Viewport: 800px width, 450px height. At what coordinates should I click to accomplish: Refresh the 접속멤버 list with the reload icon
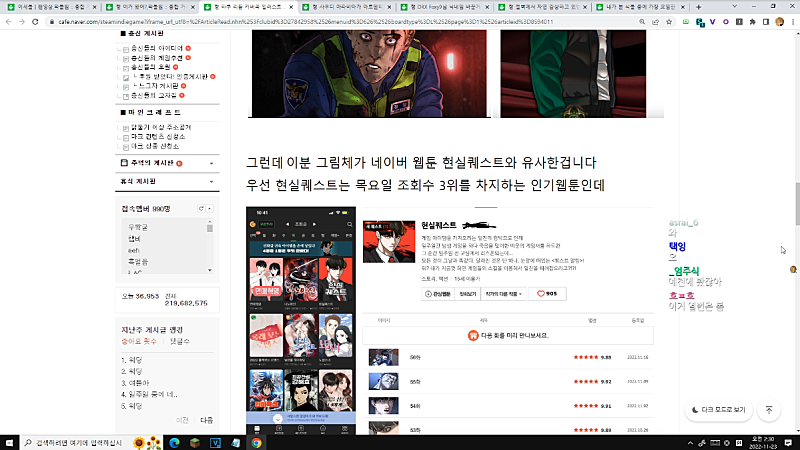[201, 209]
